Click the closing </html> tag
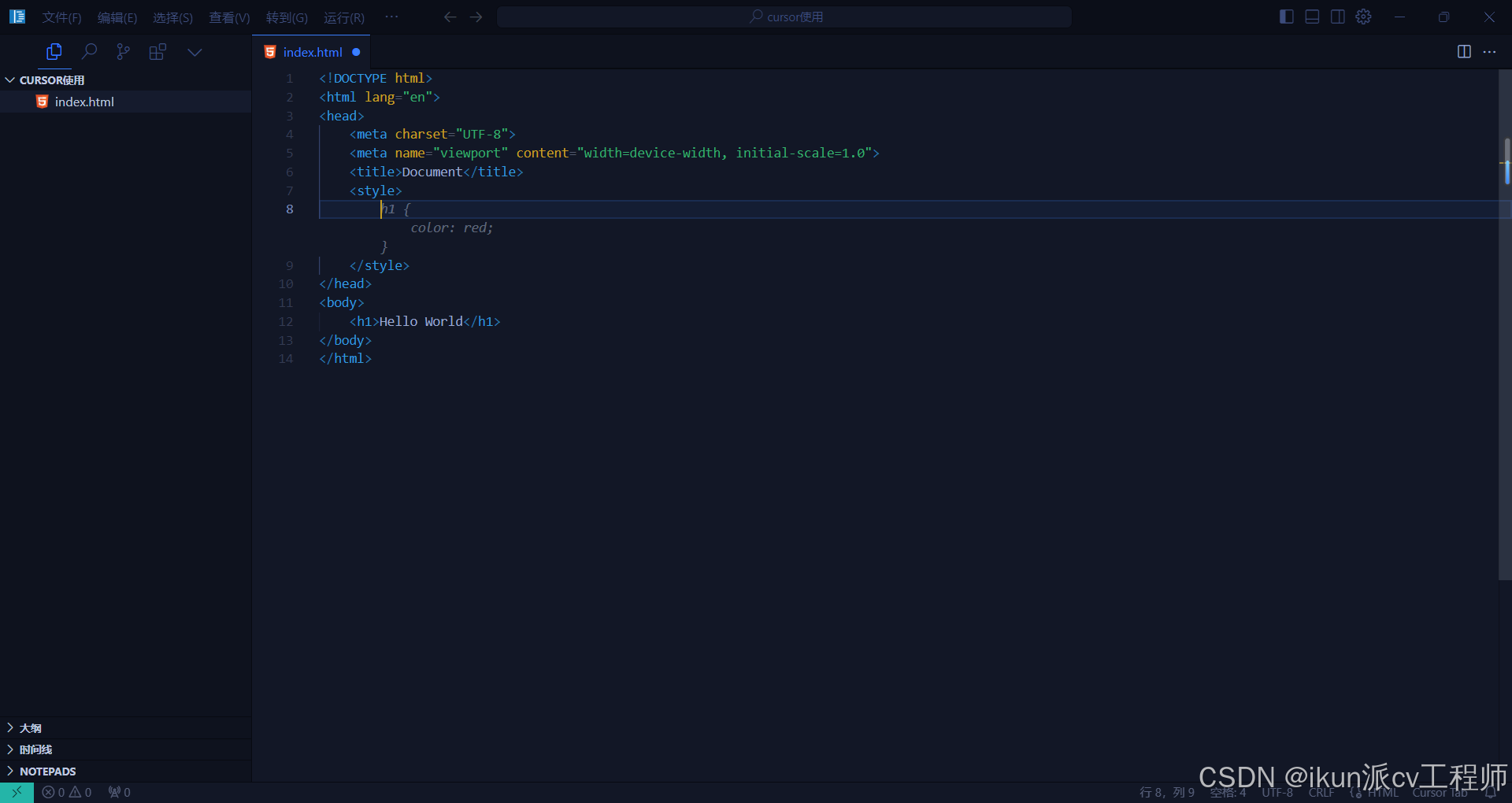This screenshot has width=1512, height=803. (x=346, y=358)
